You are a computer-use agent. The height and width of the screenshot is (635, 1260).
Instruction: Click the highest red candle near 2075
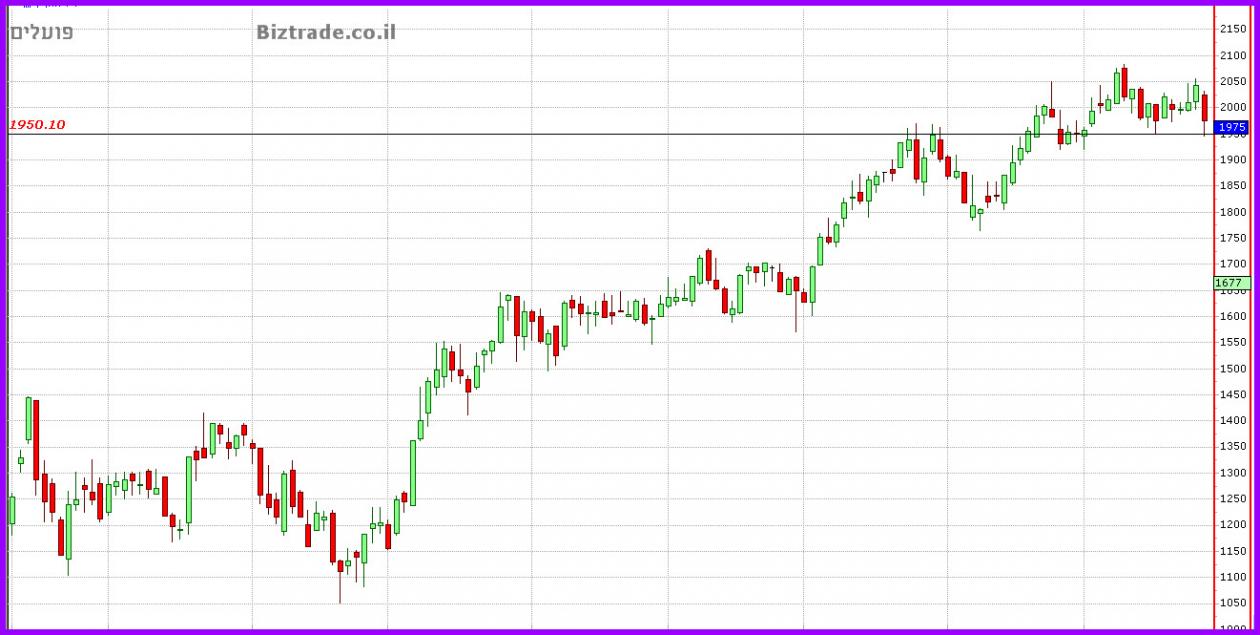tap(1124, 82)
